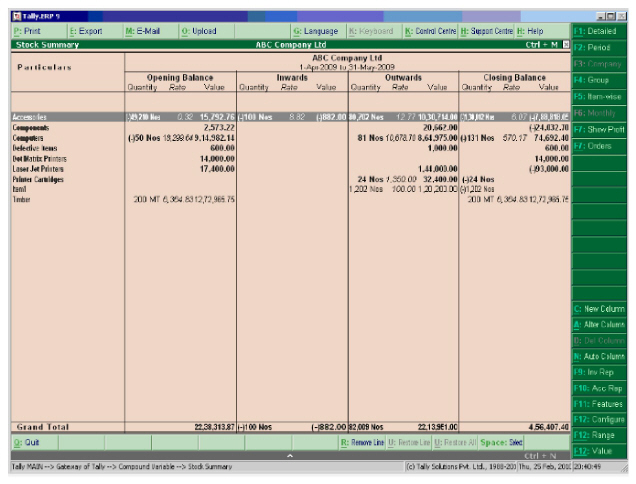Open H: Support Centre
The width and height of the screenshot is (636, 484).
(486, 31)
